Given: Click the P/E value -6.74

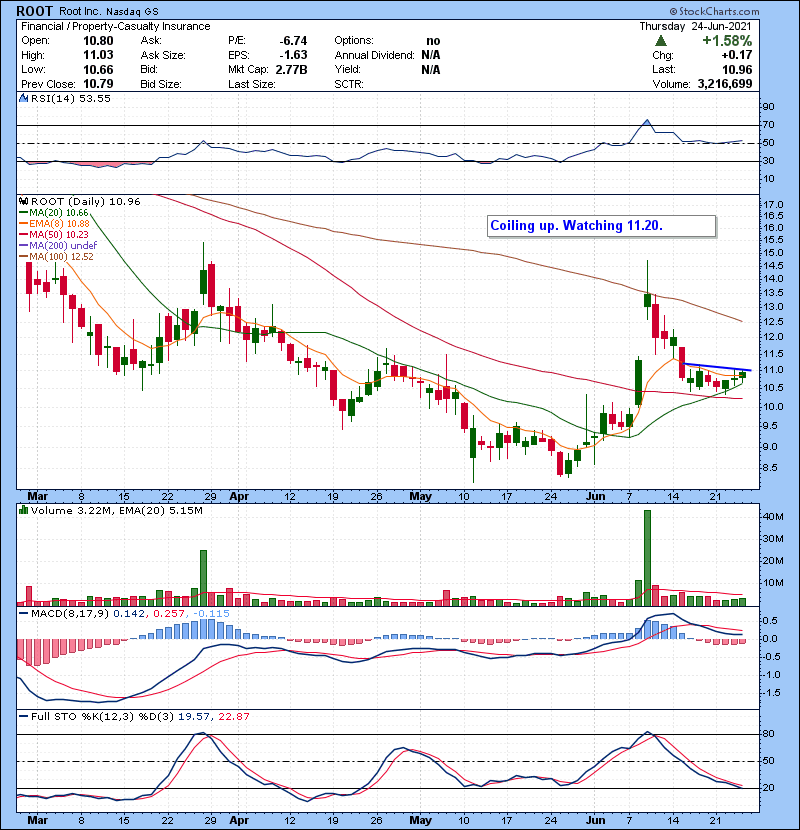Looking at the screenshot, I should click(x=293, y=41).
